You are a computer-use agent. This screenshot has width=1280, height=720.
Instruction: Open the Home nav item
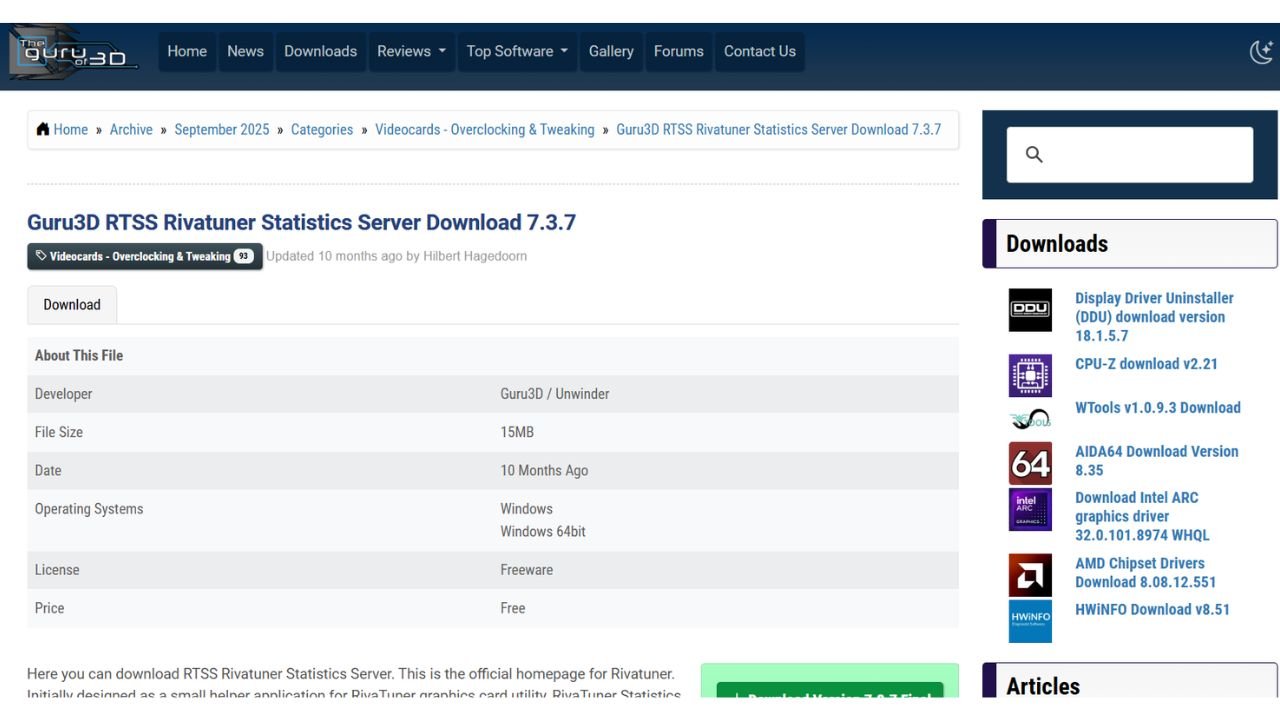click(187, 51)
